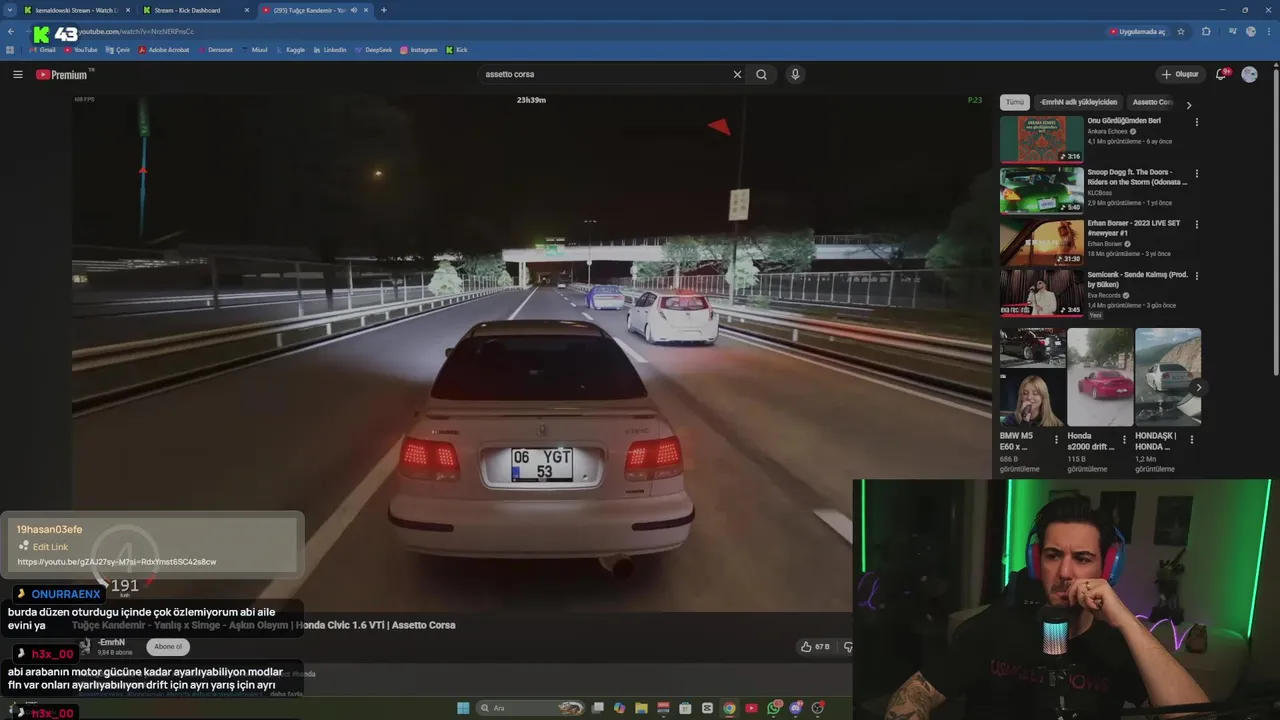
Task: Click Eva Records channel name
Action: point(1105,295)
